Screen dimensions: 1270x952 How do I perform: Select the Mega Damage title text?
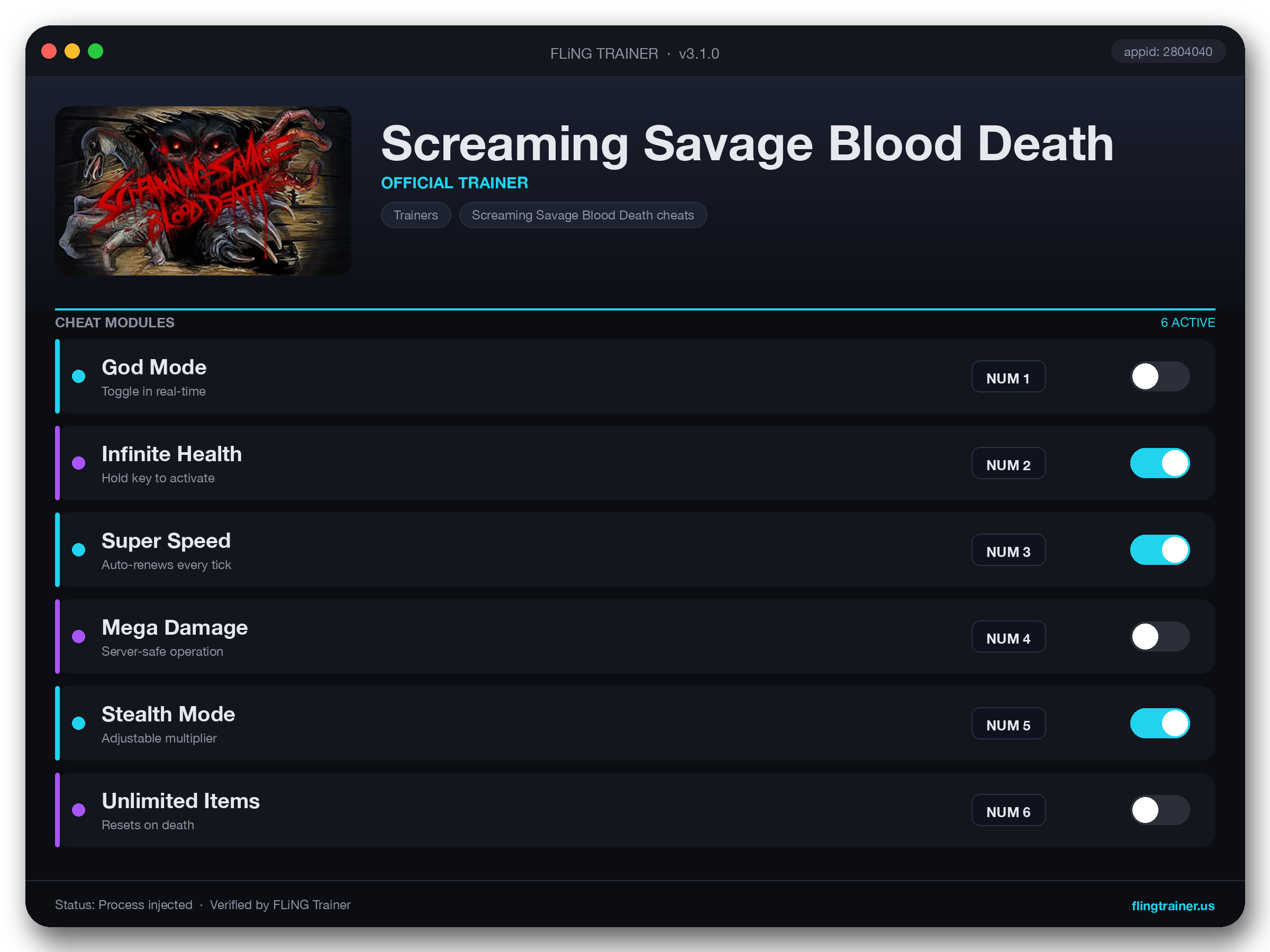(x=175, y=627)
